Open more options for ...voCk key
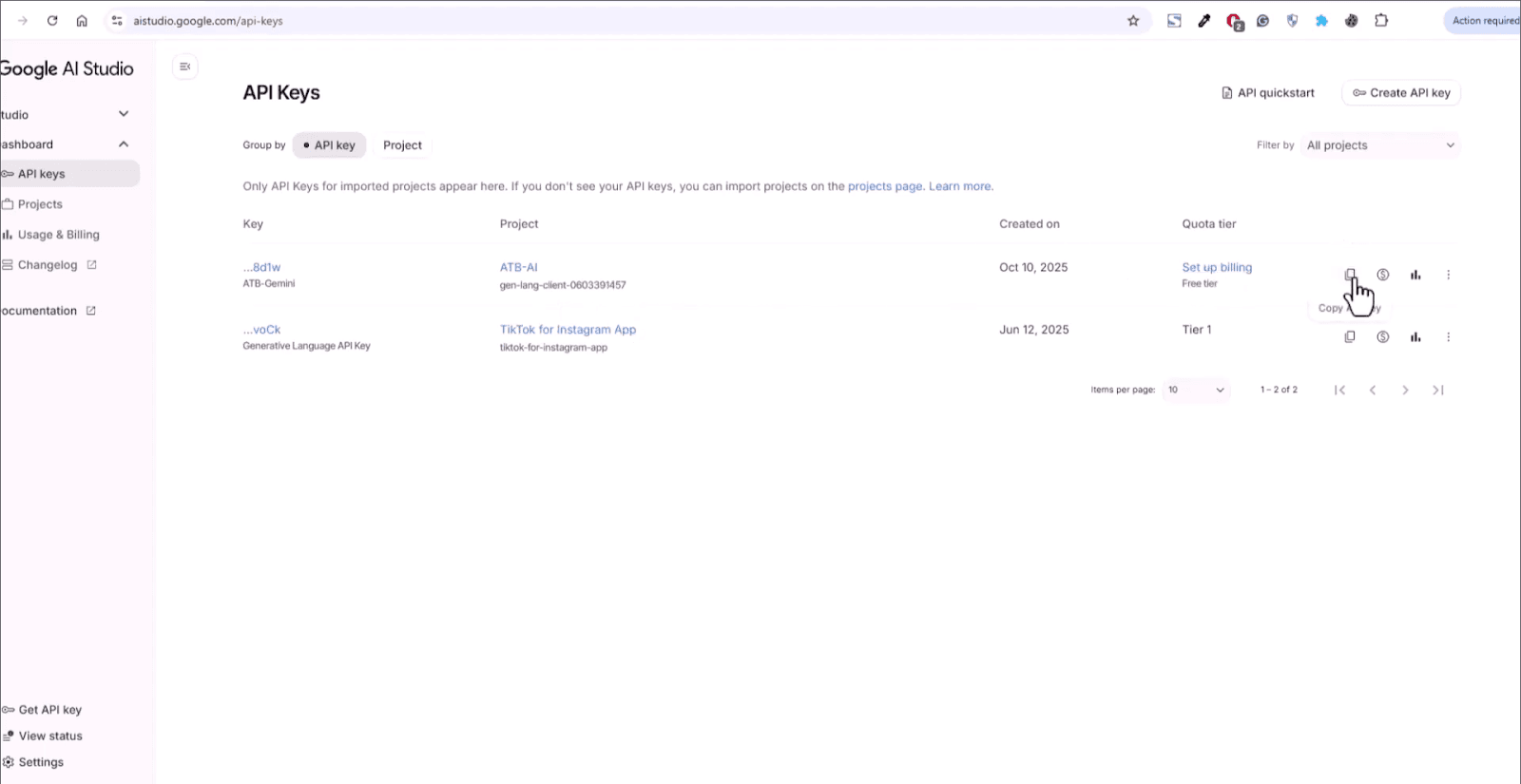This screenshot has width=1521, height=784. 1449,336
